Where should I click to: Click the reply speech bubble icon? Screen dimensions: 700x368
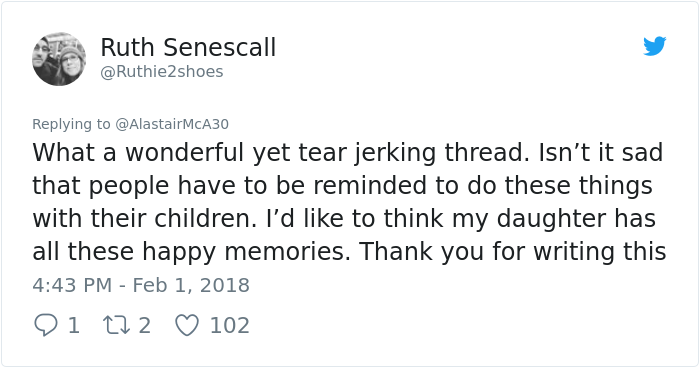click(x=46, y=325)
